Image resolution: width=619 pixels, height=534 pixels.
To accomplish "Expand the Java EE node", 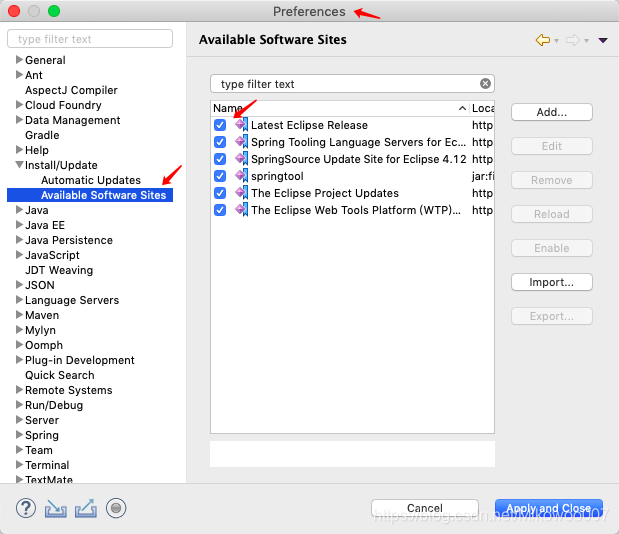I will (x=19, y=225).
